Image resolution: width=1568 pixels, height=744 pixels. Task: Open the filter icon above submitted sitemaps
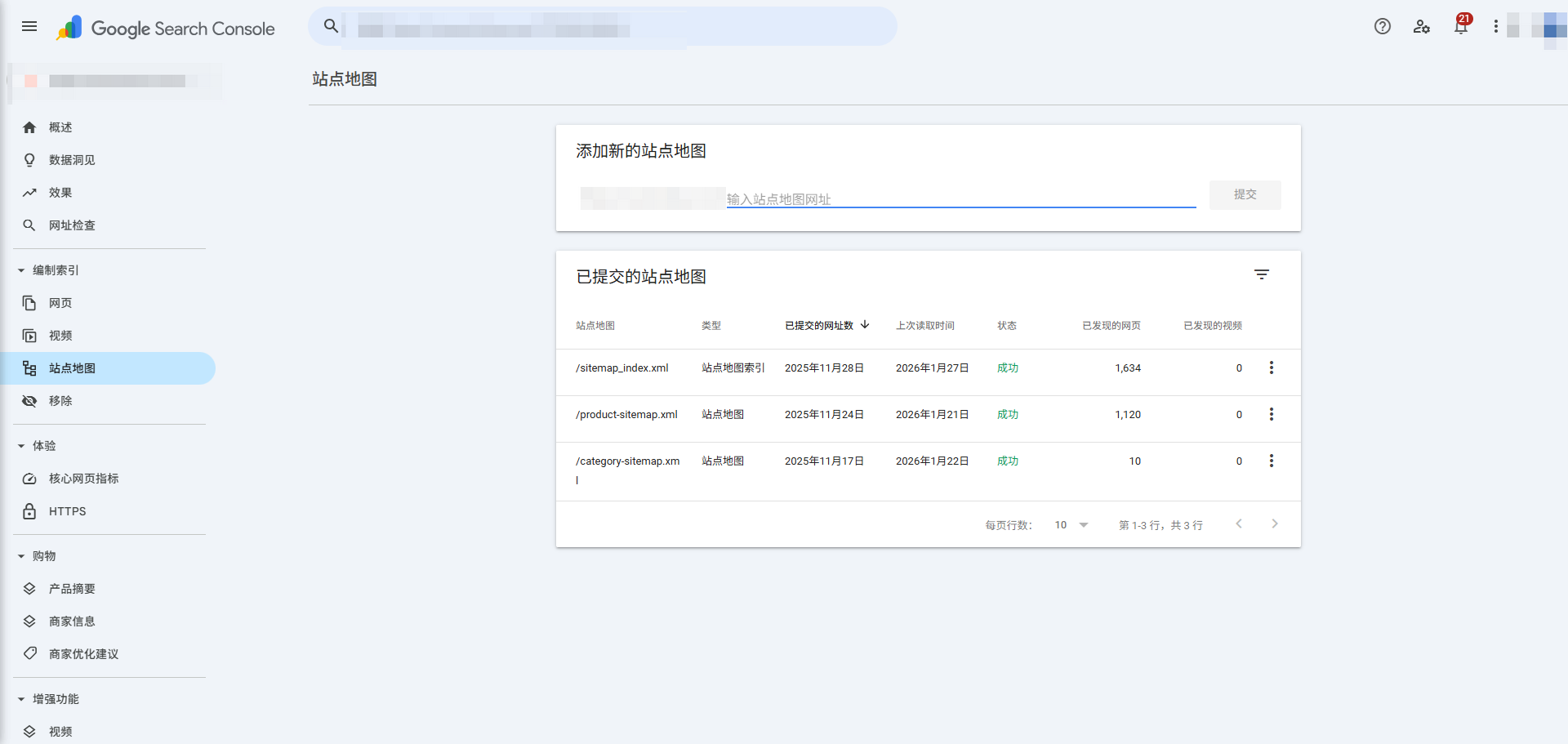pos(1263,274)
